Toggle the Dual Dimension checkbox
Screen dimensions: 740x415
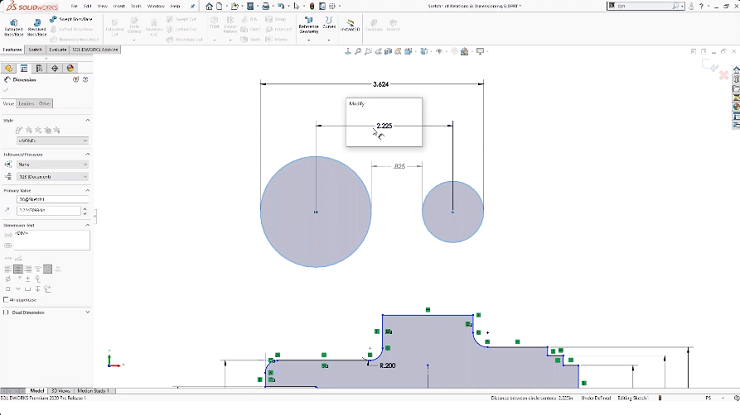pyautogui.click(x=6, y=312)
